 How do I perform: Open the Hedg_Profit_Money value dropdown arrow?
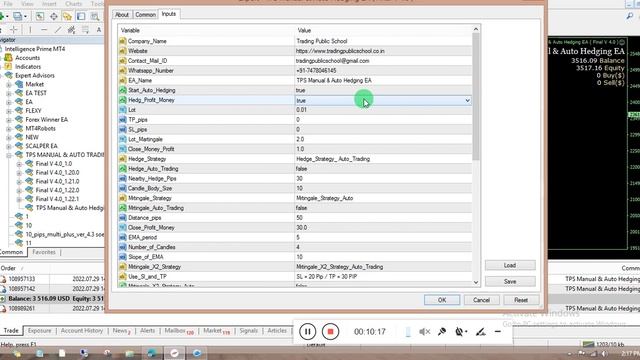click(467, 100)
